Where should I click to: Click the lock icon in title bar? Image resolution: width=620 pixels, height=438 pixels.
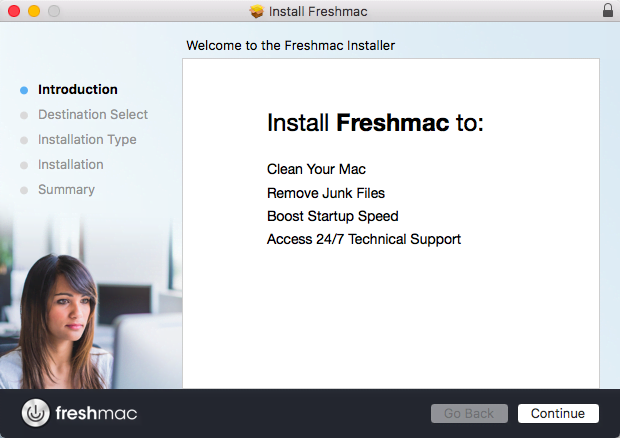coord(608,10)
